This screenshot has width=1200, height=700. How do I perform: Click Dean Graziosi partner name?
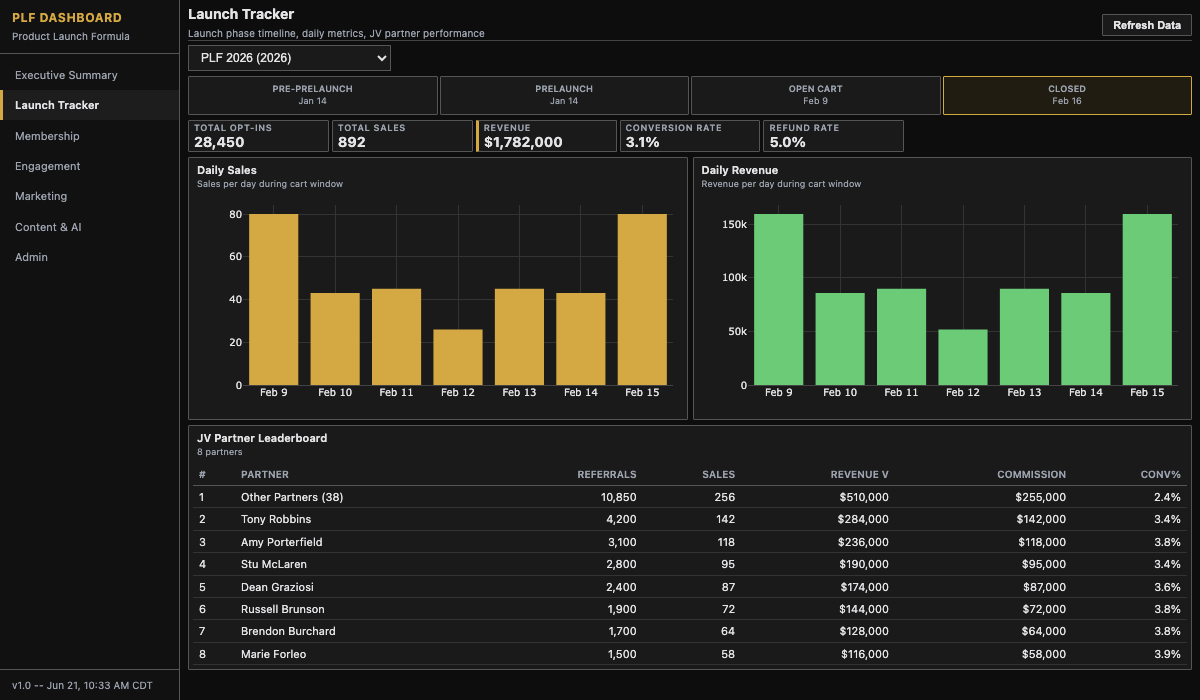(x=276, y=587)
